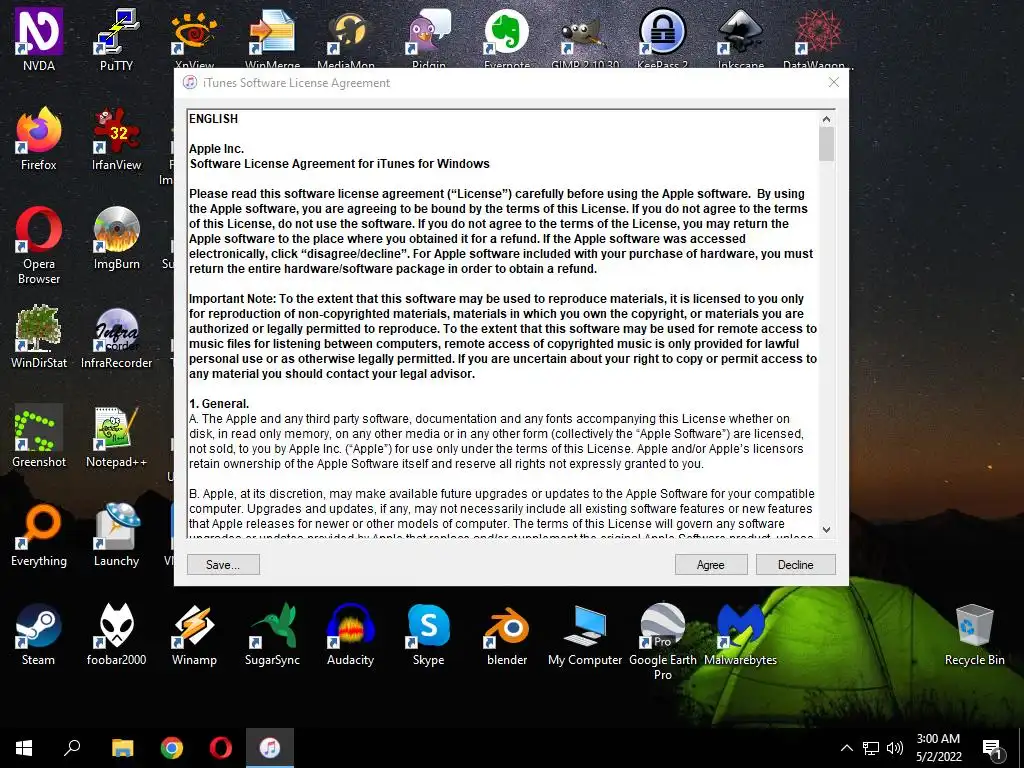Select the WinDirStat desktop icon

[39, 337]
